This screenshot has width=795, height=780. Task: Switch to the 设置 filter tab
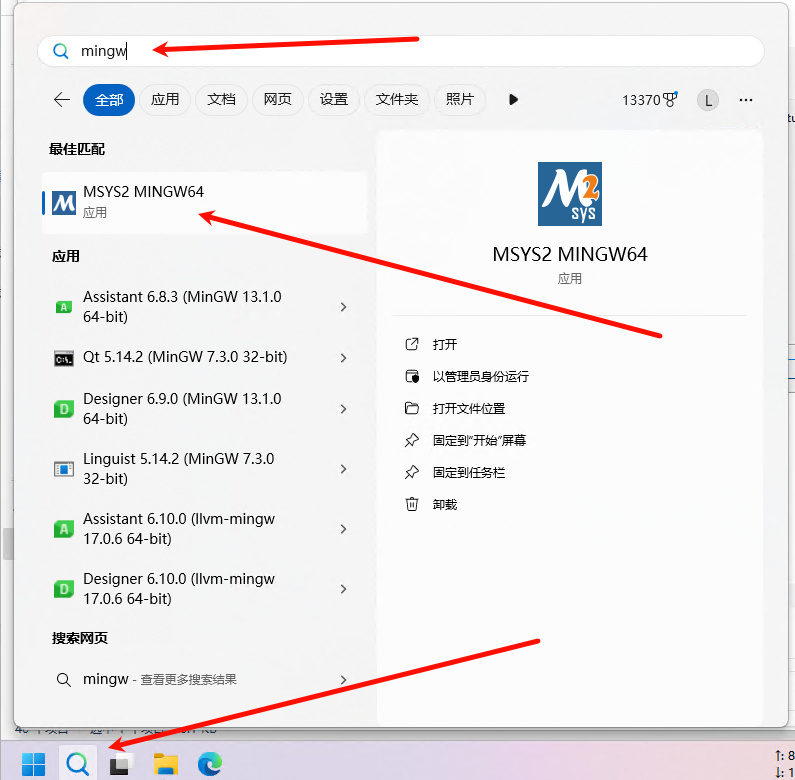(x=334, y=100)
